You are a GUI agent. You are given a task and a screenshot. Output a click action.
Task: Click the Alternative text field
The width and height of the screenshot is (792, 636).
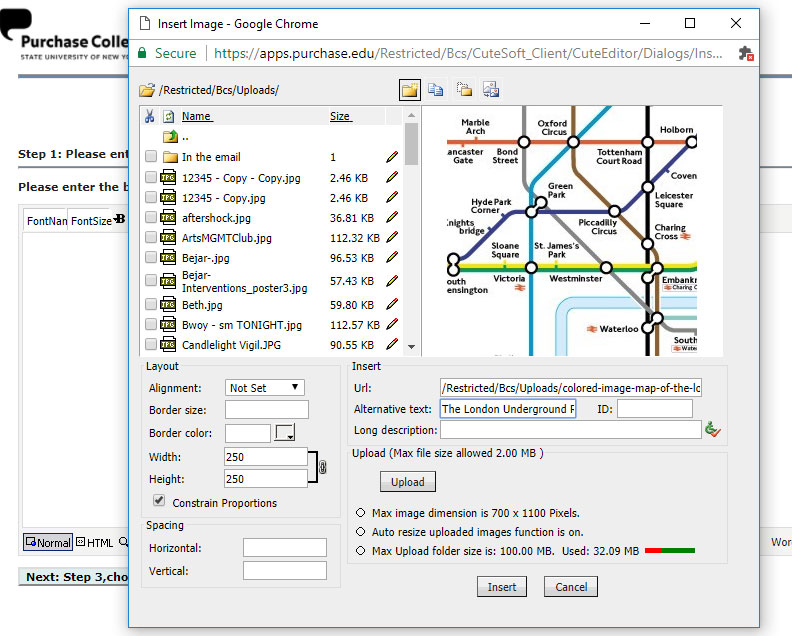[x=508, y=409]
